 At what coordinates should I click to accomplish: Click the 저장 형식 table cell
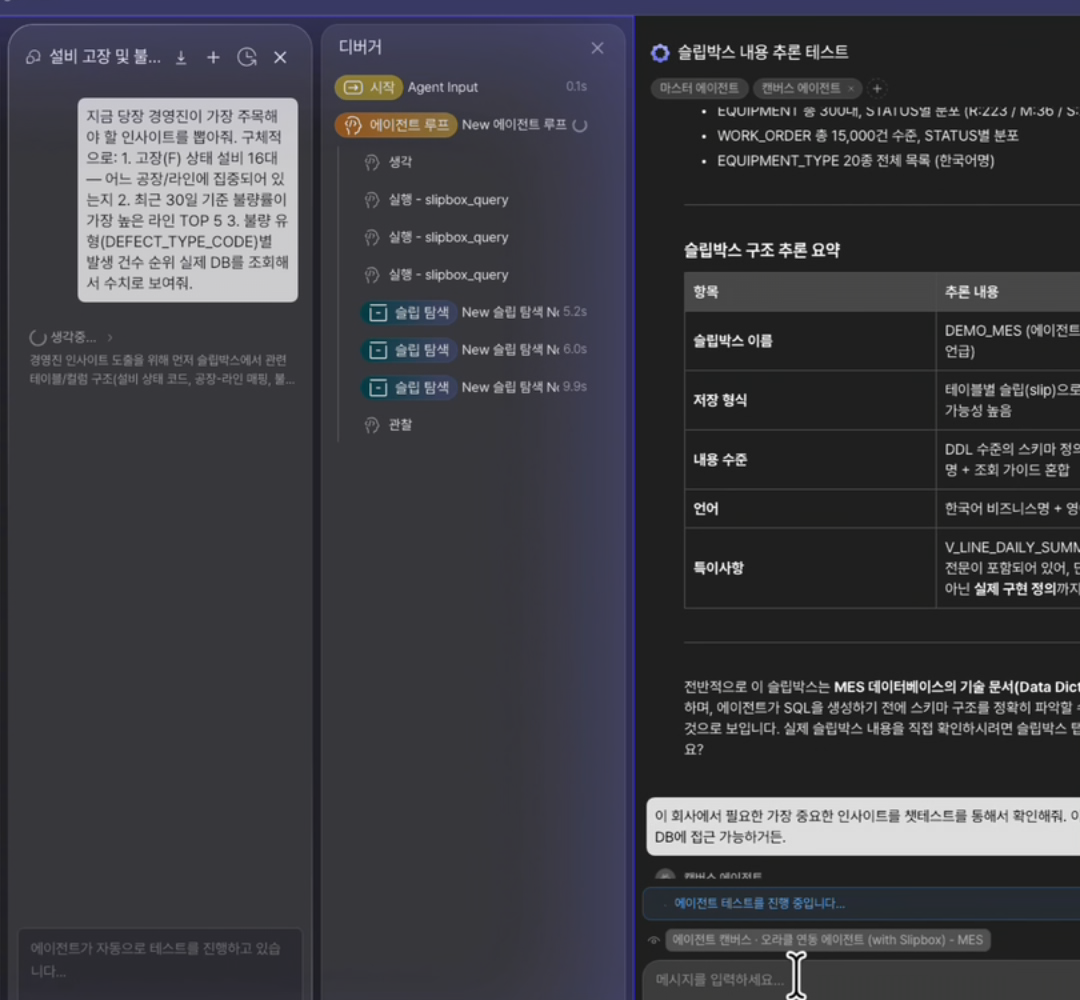(810, 400)
